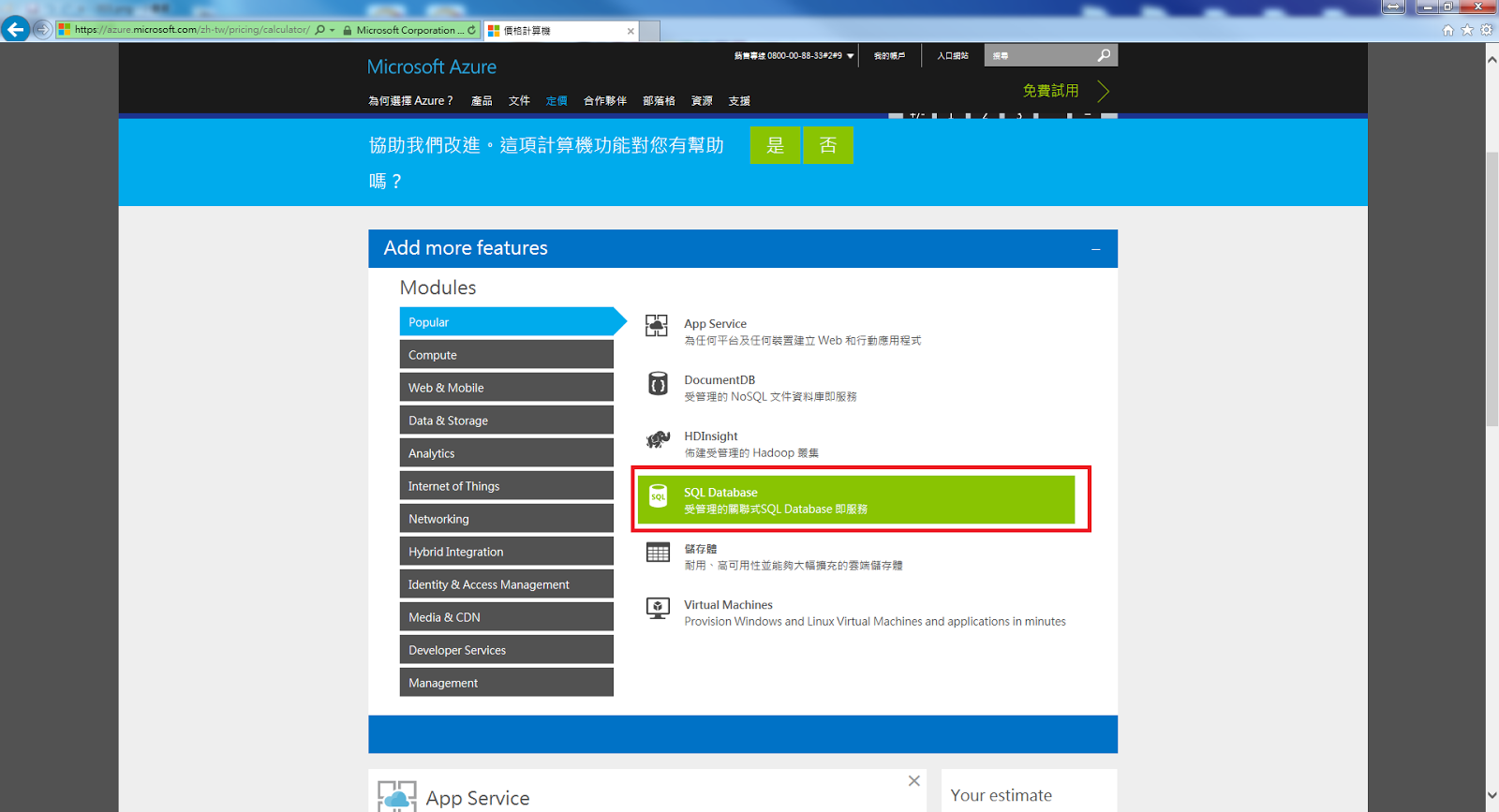The width and height of the screenshot is (1499, 812).
Task: Open the 產品 products menu
Action: tap(482, 101)
